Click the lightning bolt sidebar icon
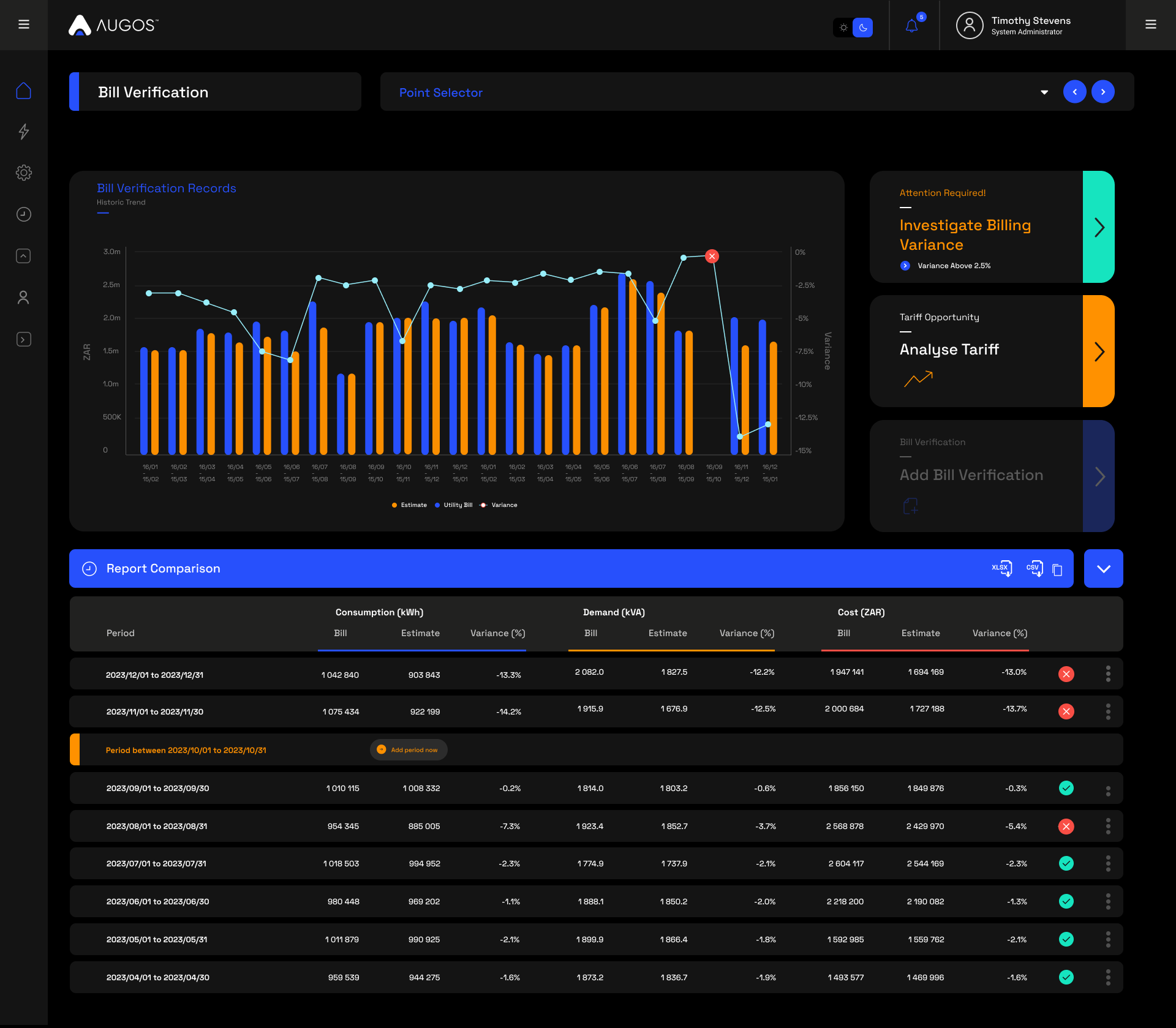This screenshot has width=1176, height=1028. click(x=25, y=130)
